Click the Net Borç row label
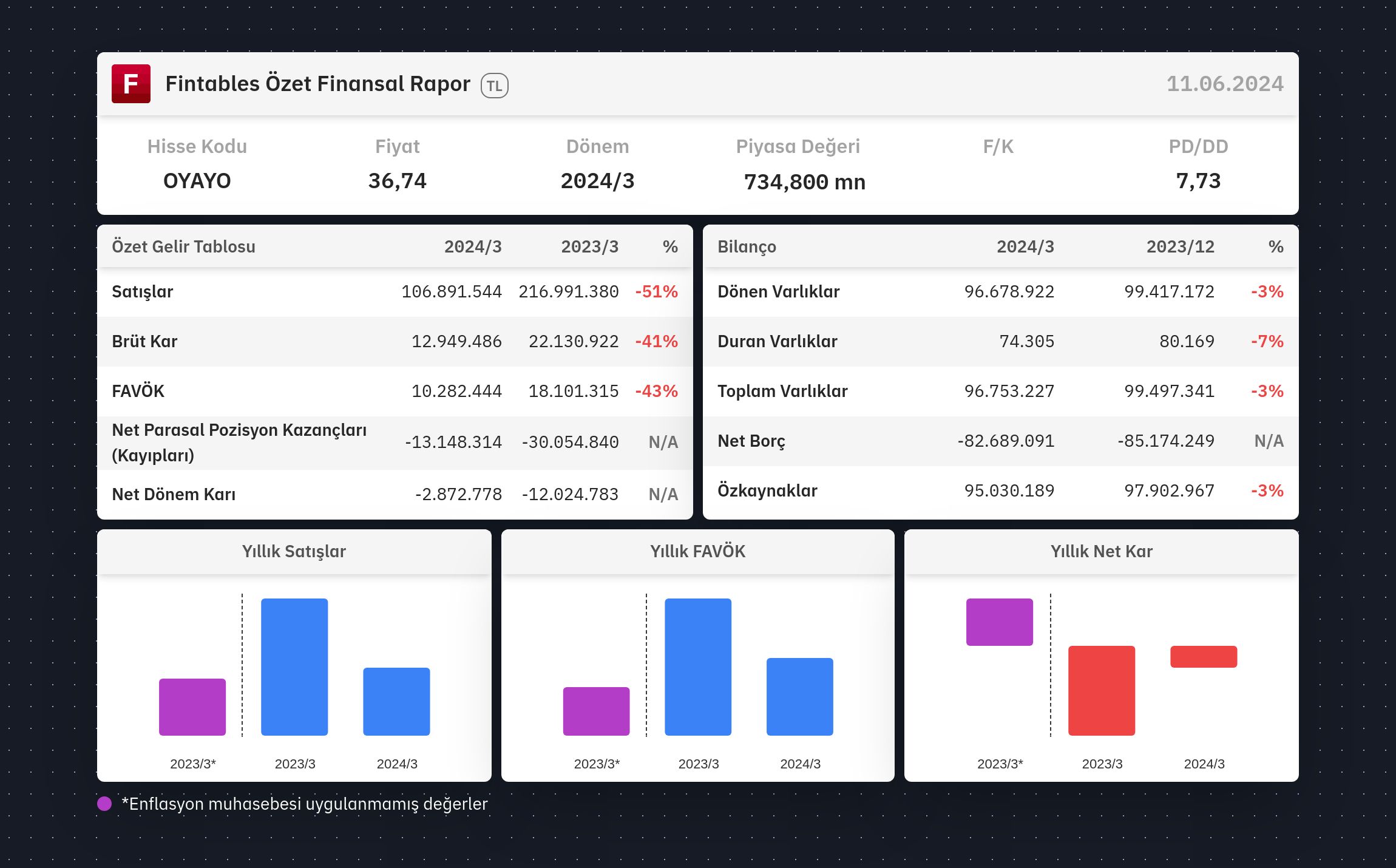This screenshot has height=868, width=1396. 751,441
